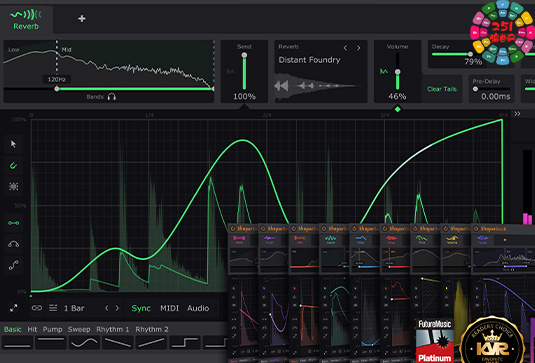Open the list menu icon beside 1 Bar
Viewport: 535px width, 363px height.
point(53,308)
